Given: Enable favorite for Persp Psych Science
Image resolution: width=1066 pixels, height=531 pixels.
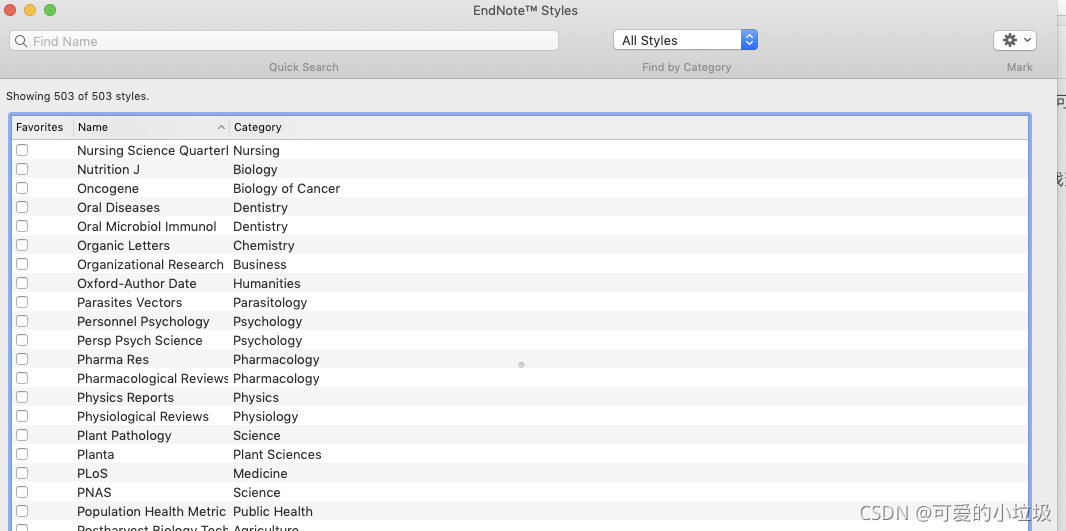Looking at the screenshot, I should [22, 341].
